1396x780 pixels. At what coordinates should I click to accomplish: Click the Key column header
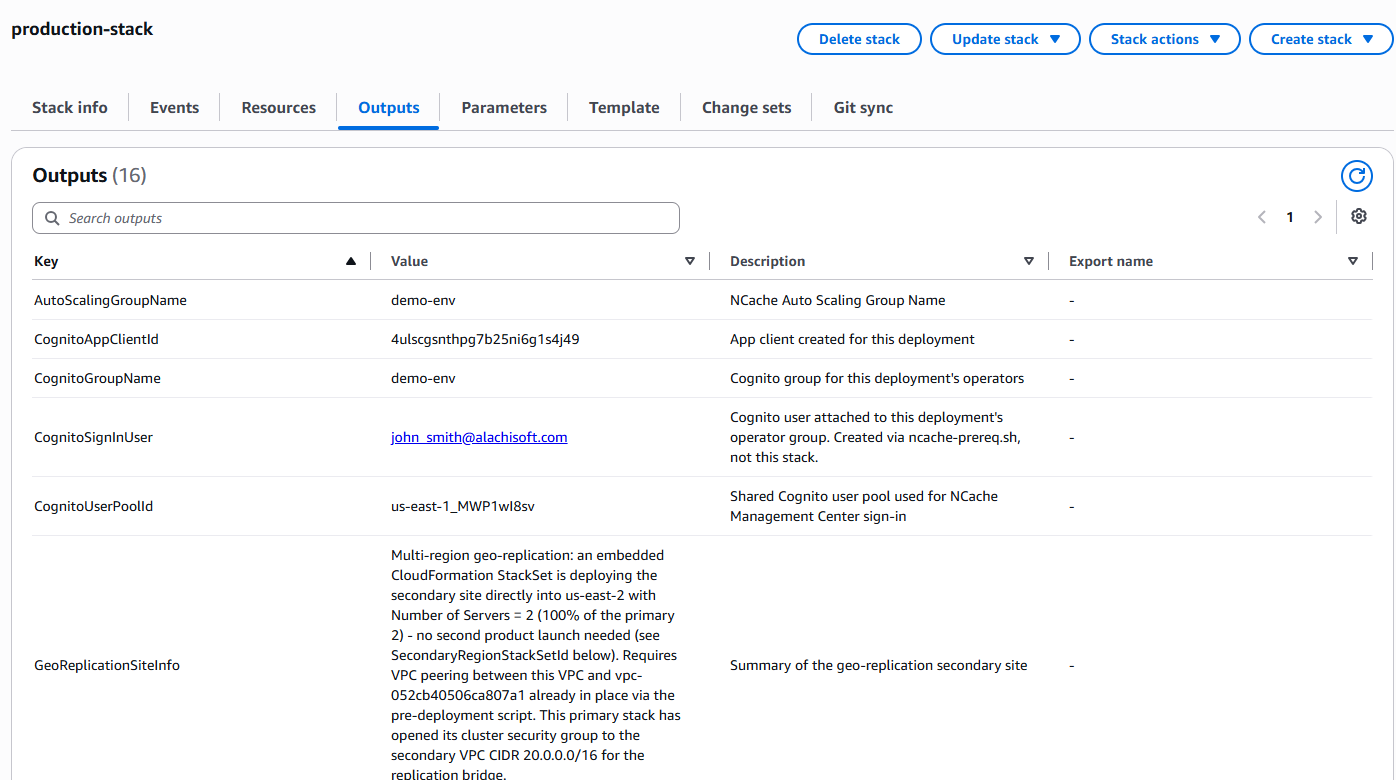(x=46, y=261)
